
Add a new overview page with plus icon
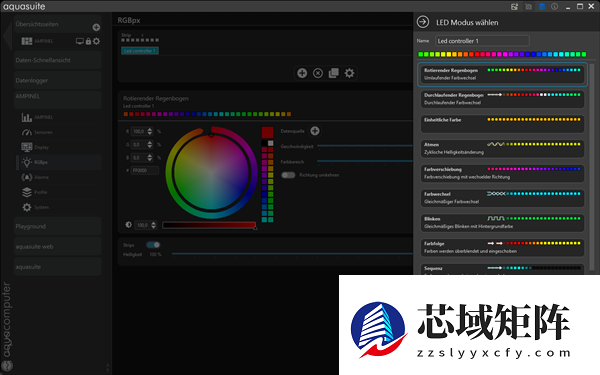tap(96, 27)
